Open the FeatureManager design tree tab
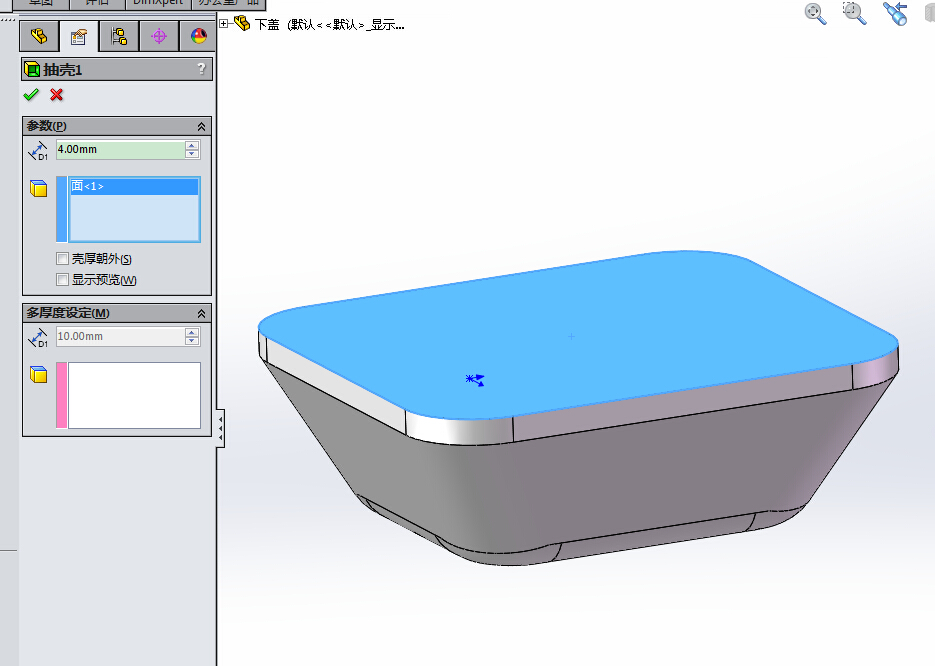This screenshot has height=666, width=935. pos(39,36)
